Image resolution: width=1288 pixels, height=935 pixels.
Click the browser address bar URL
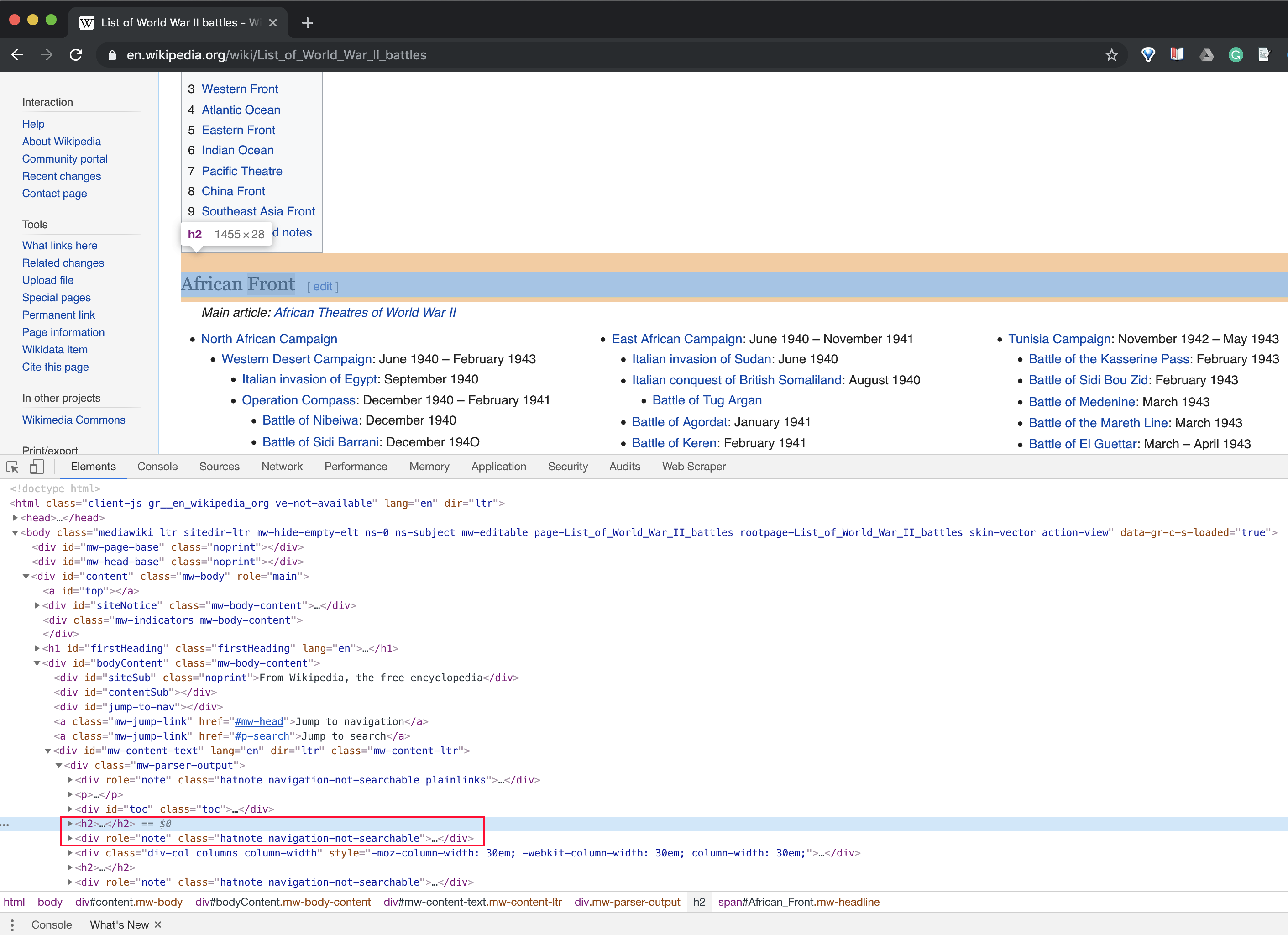pyautogui.click(x=276, y=55)
